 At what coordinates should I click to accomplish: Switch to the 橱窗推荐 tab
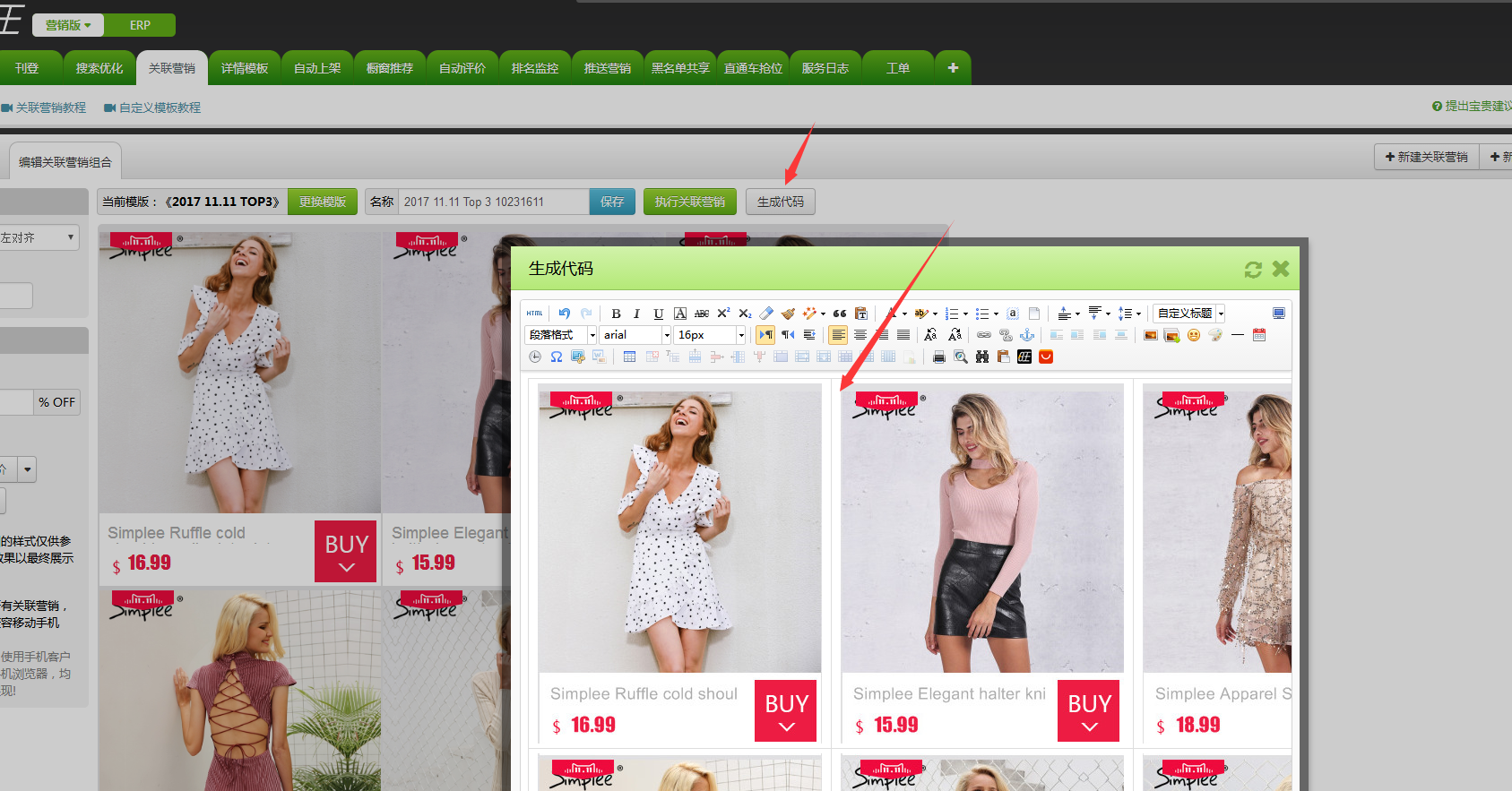(x=390, y=68)
